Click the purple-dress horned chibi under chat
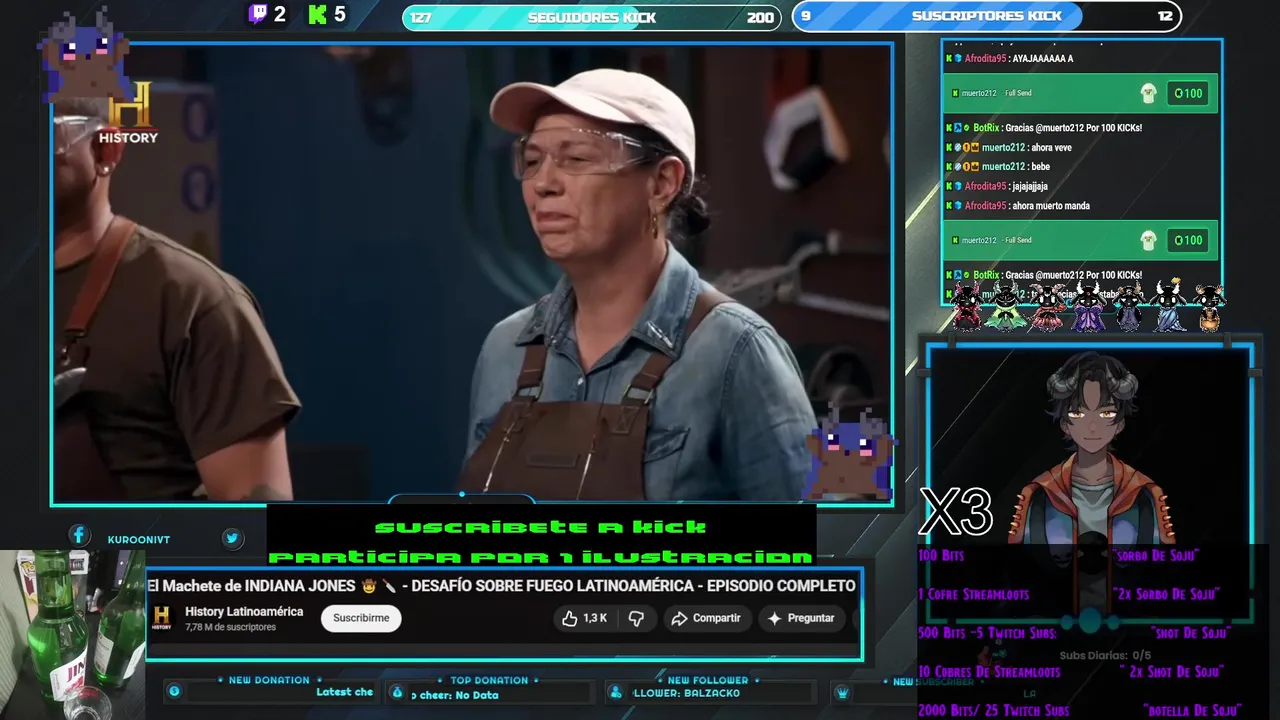The height and width of the screenshot is (720, 1280). click(1087, 305)
